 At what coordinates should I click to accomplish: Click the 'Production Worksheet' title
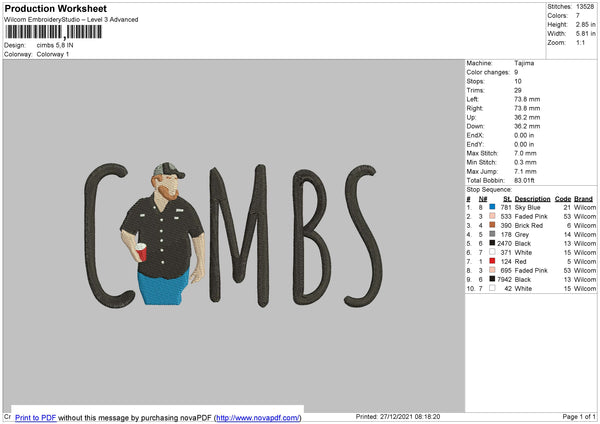pyautogui.click(x=55, y=8)
